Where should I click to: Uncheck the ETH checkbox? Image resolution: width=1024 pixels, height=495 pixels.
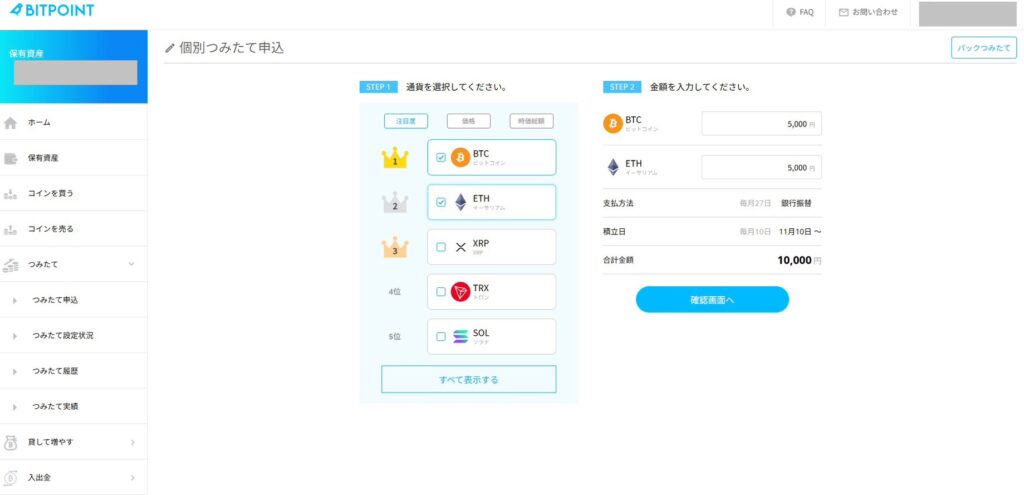[x=441, y=202]
